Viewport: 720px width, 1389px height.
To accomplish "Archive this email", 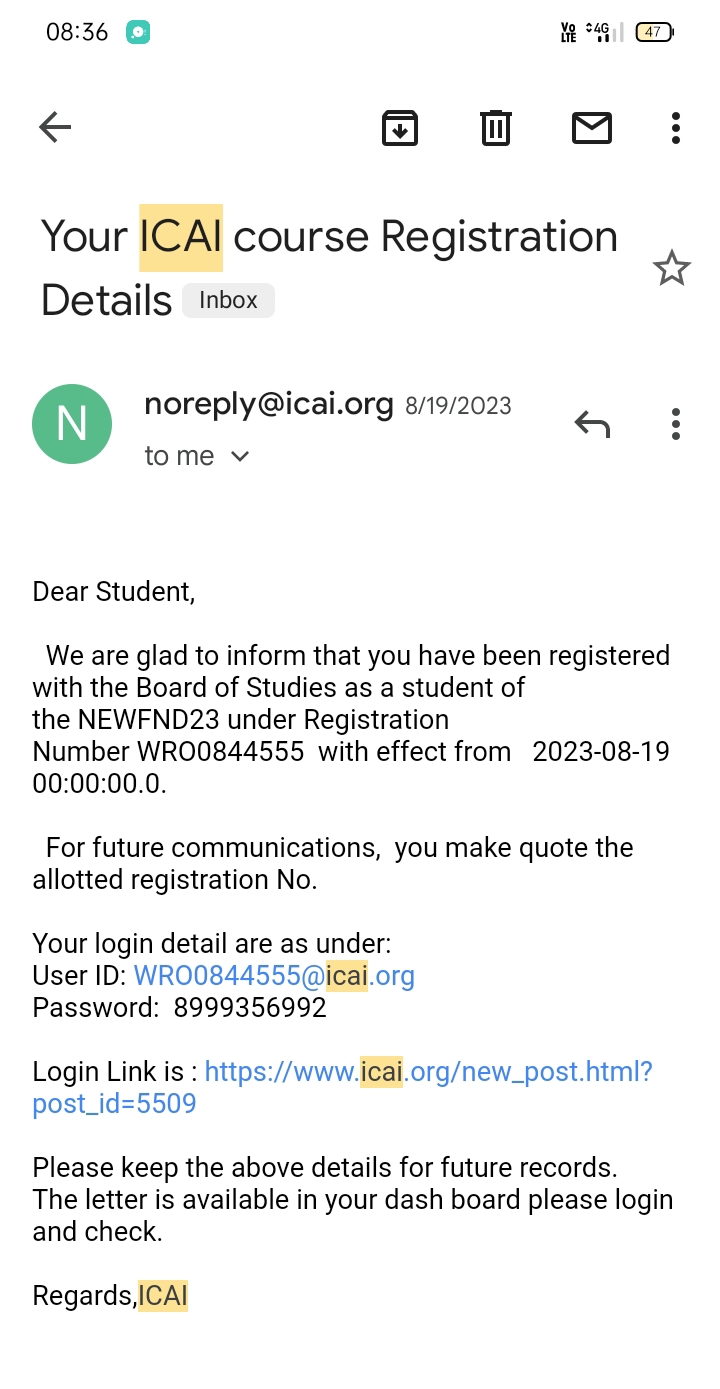I will click(399, 127).
